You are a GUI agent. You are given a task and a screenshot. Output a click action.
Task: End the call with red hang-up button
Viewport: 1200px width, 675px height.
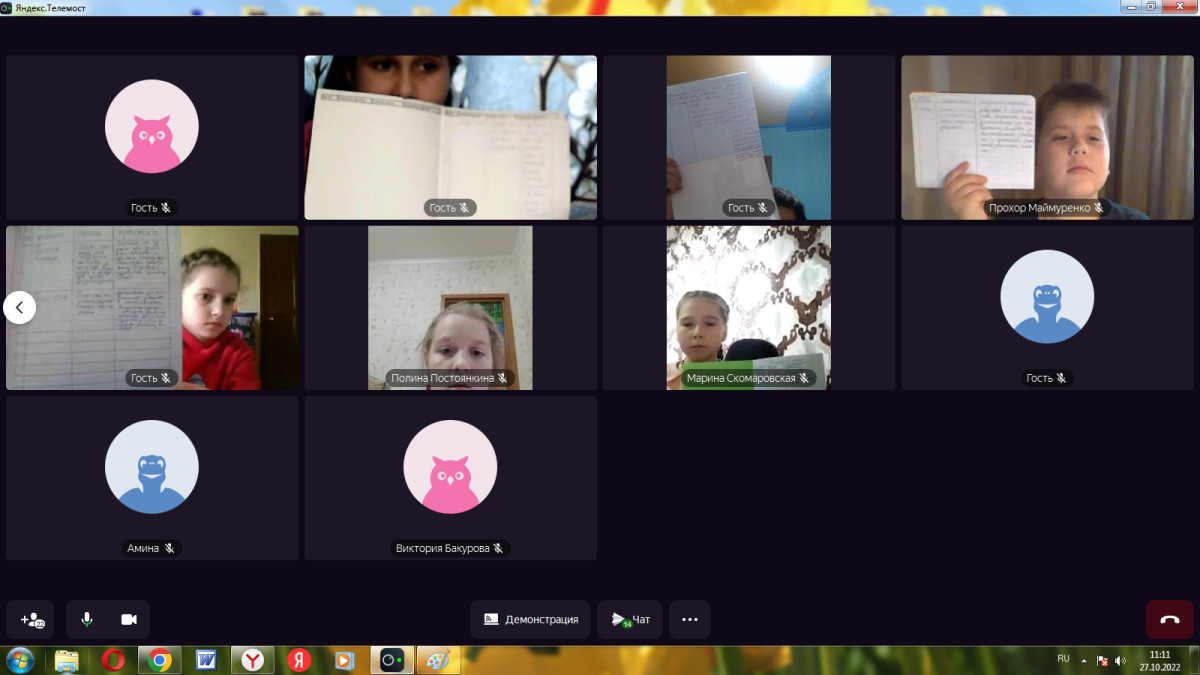[1169, 620]
